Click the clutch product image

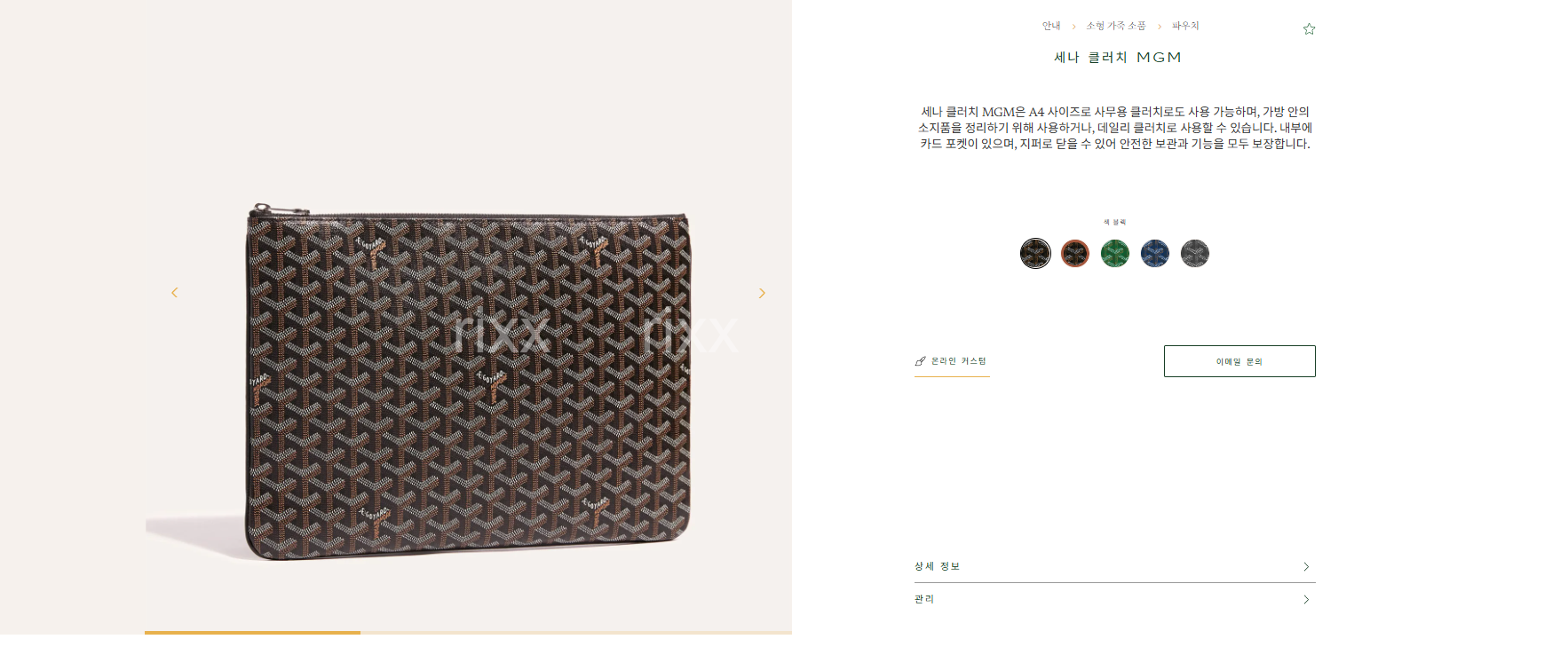pos(468,382)
